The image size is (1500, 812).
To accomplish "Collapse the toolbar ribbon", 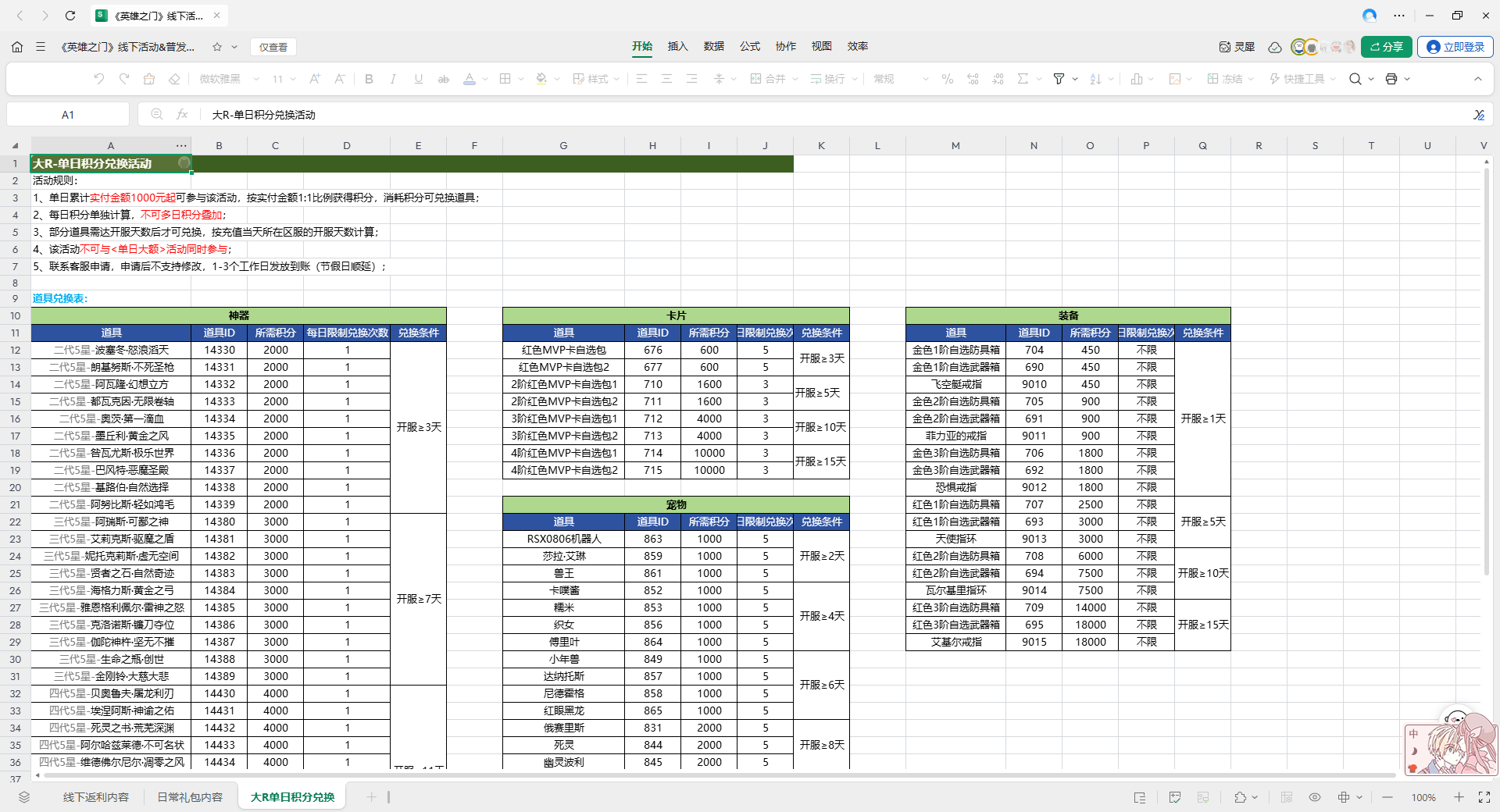I will pyautogui.click(x=1478, y=79).
